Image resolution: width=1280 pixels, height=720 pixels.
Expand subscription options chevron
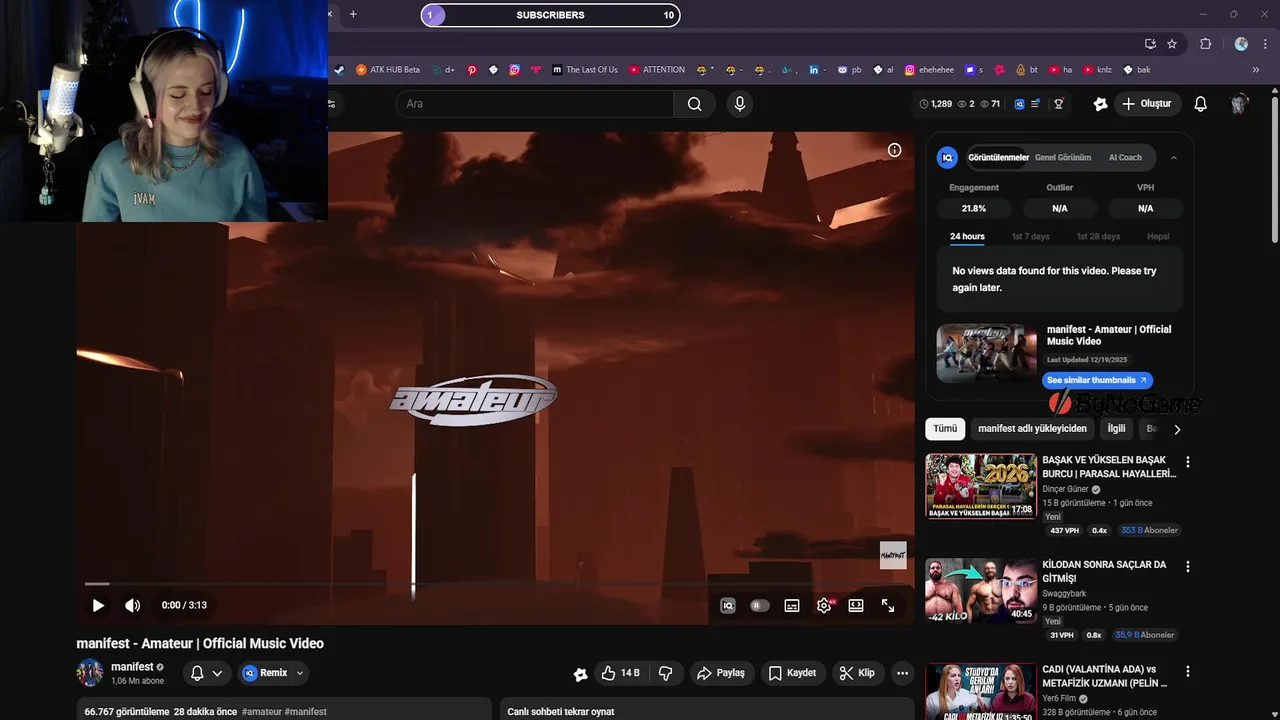[x=217, y=673]
